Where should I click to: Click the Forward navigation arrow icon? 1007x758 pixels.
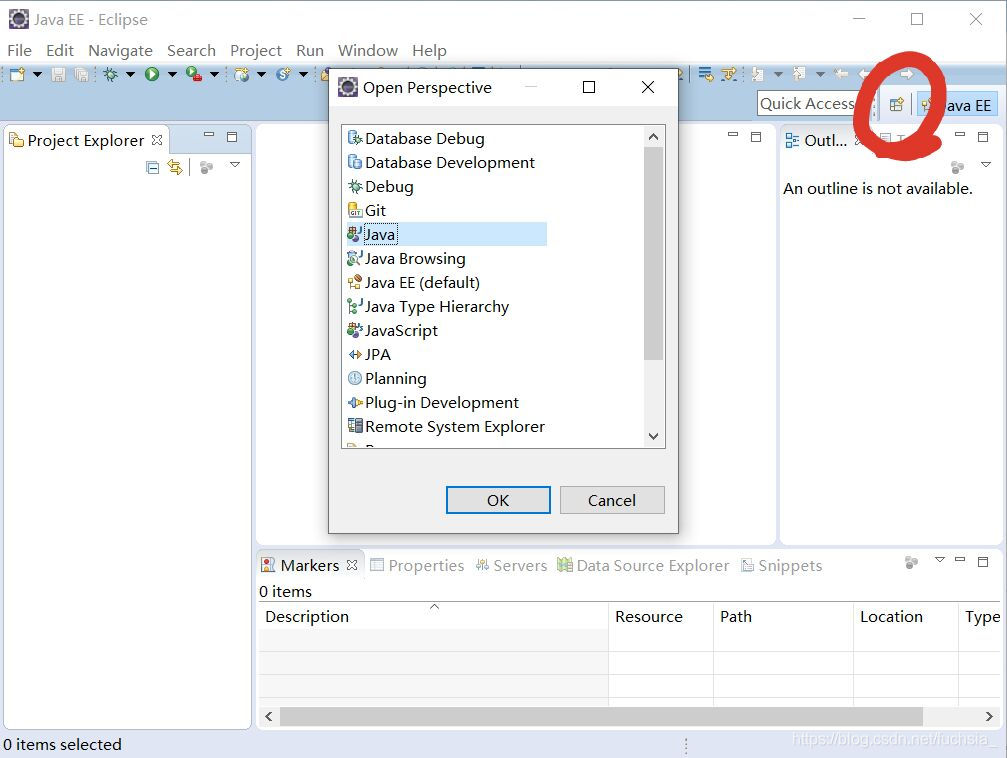click(x=906, y=75)
